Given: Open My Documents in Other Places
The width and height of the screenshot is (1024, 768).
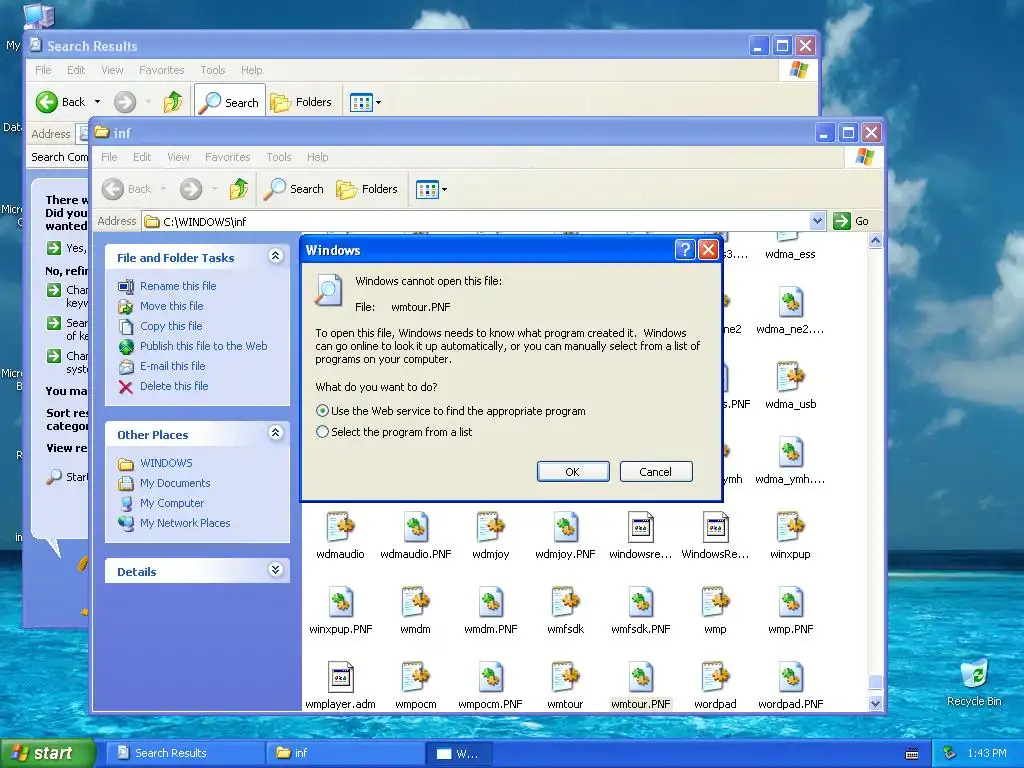Looking at the screenshot, I should (175, 483).
